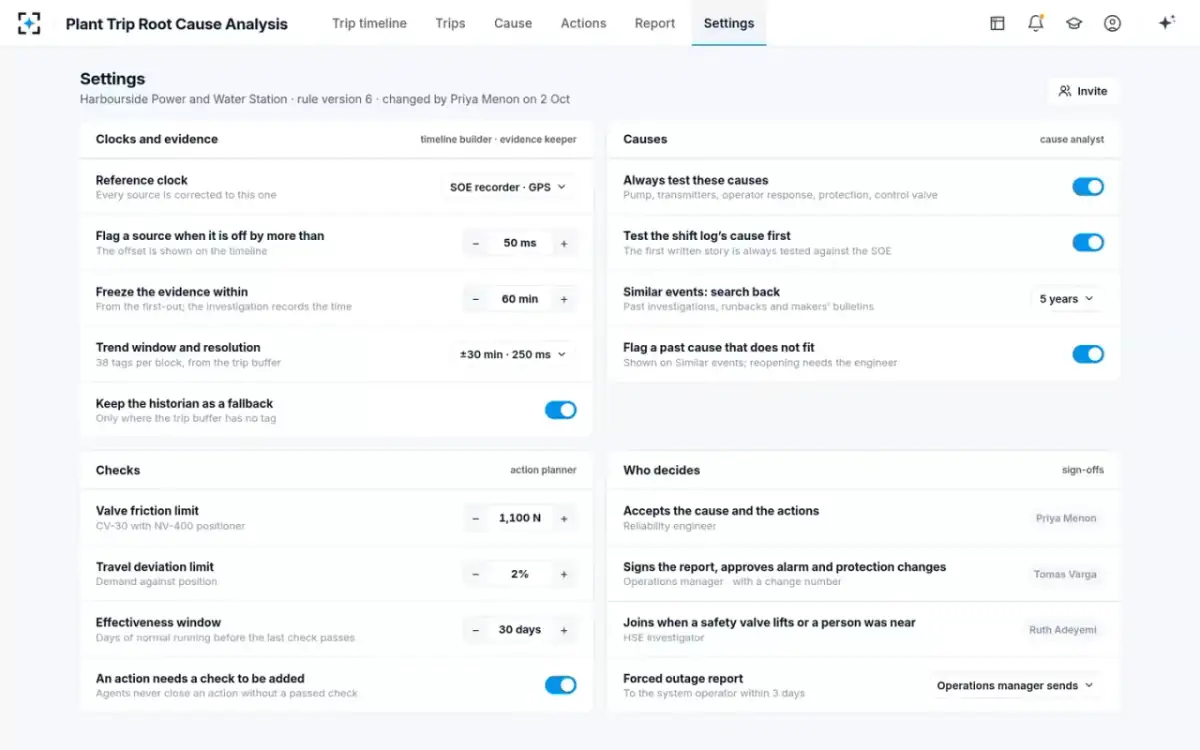Toggle Flag a past cause that does not fit
The width and height of the screenshot is (1200, 750).
[x=1088, y=354]
